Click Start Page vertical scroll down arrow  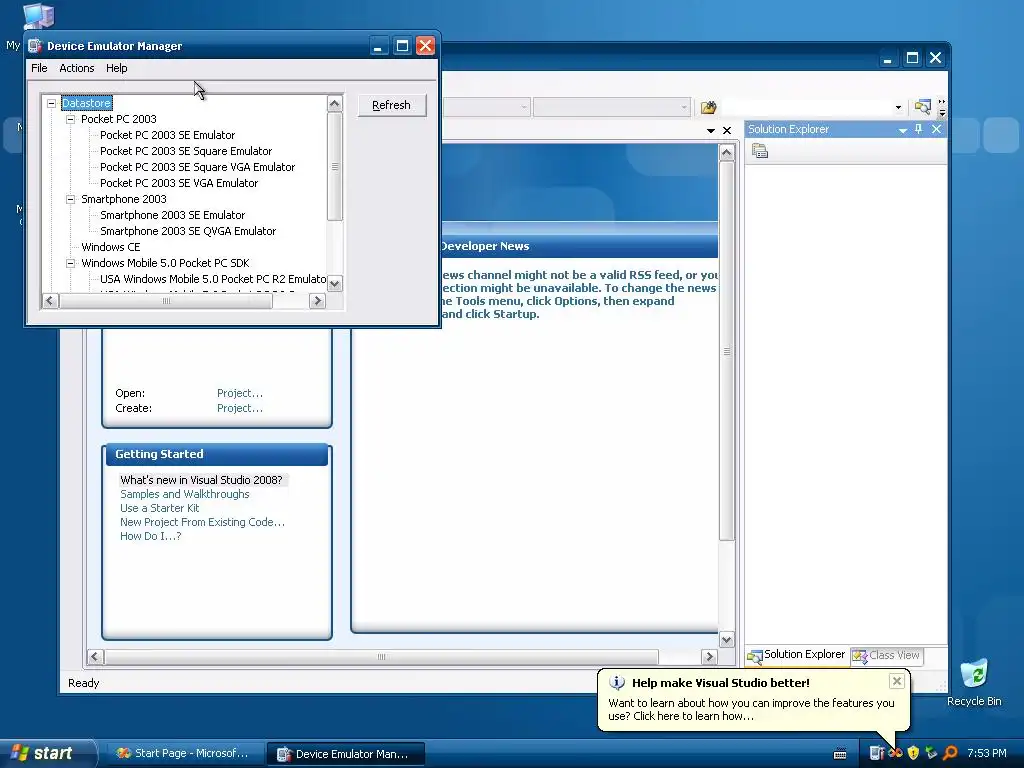pyautogui.click(x=727, y=640)
